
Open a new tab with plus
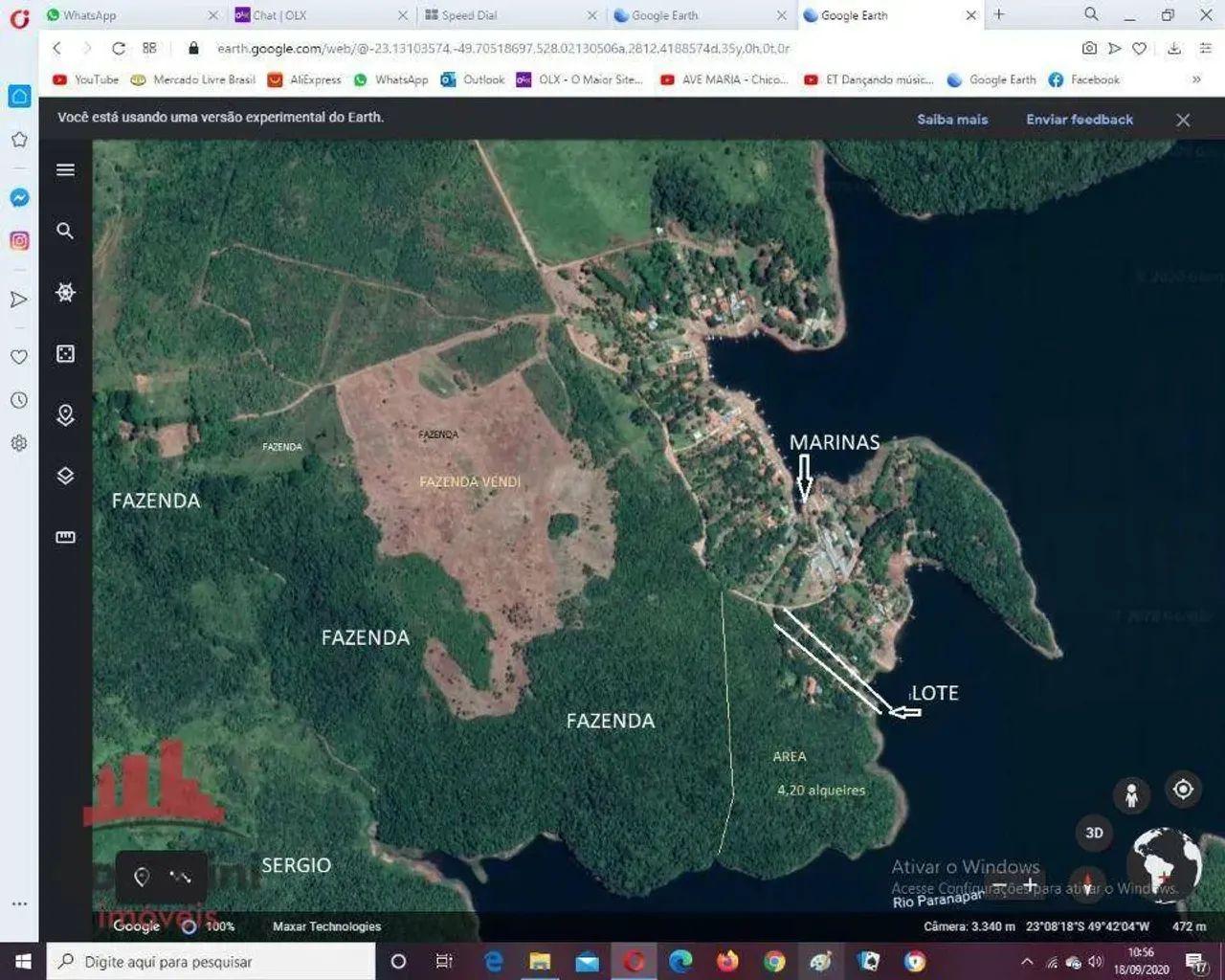(999, 14)
